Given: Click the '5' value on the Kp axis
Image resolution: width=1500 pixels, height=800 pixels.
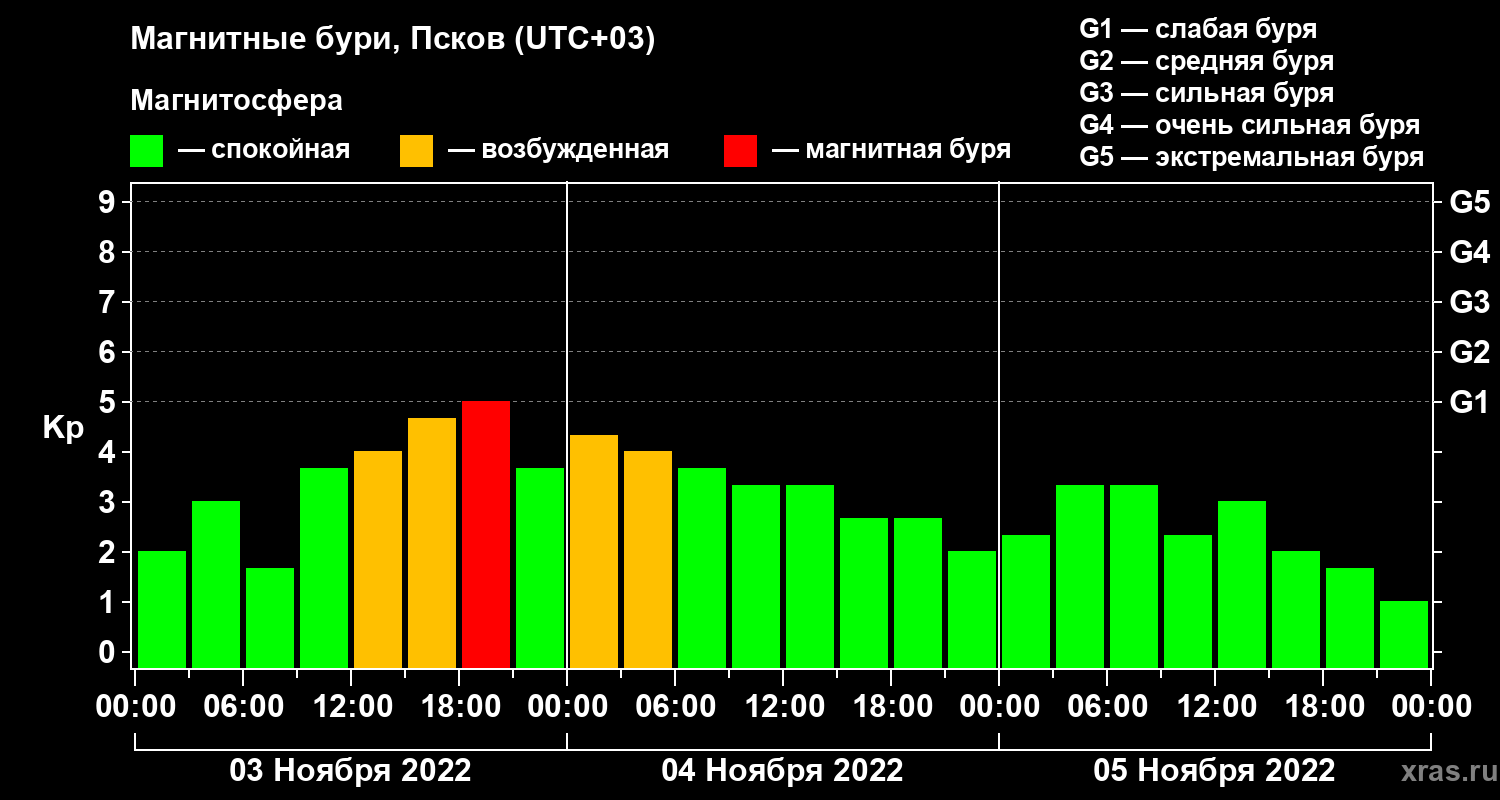Looking at the screenshot, I should (x=109, y=402).
